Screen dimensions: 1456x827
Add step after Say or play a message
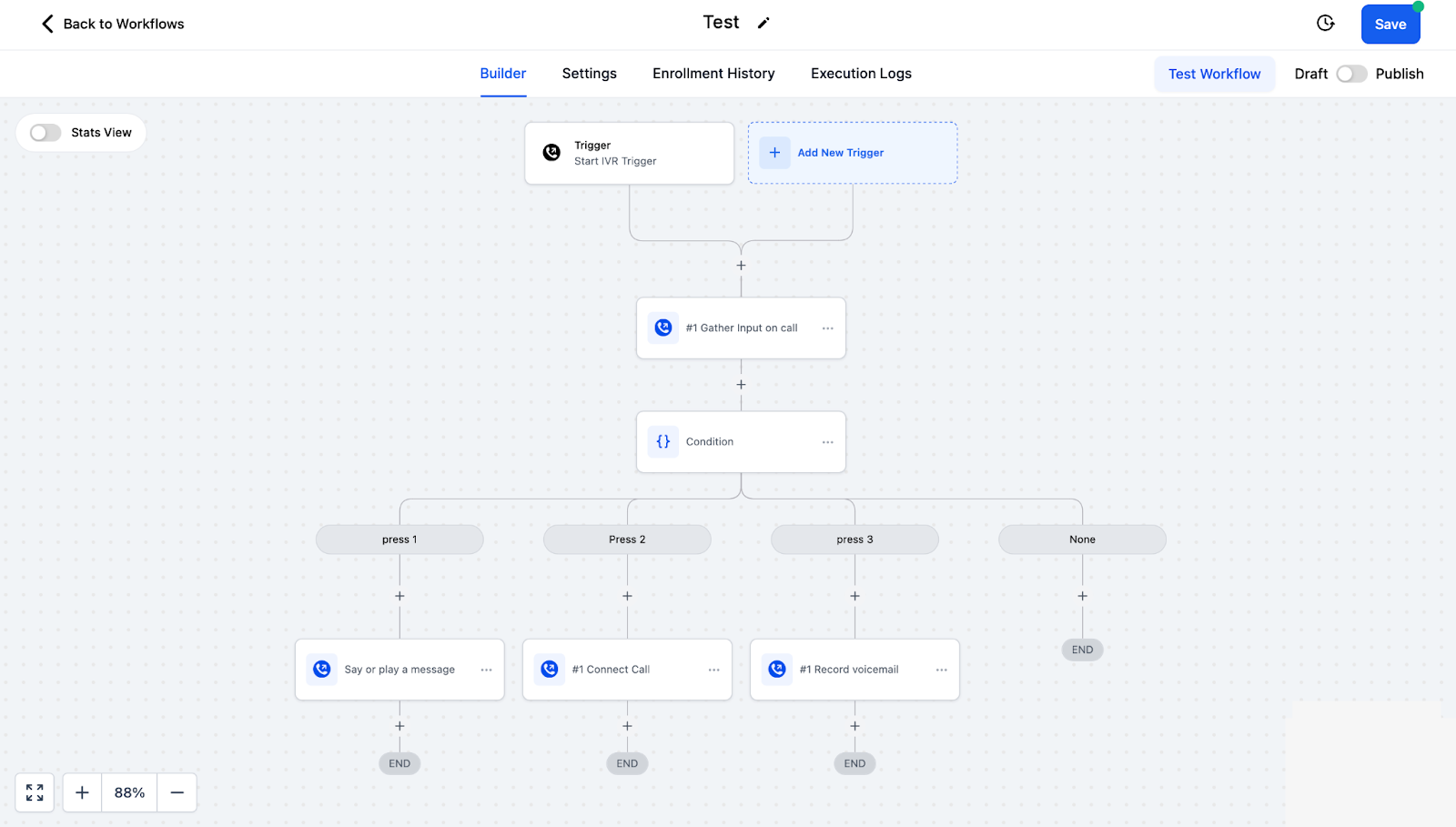coord(399,726)
